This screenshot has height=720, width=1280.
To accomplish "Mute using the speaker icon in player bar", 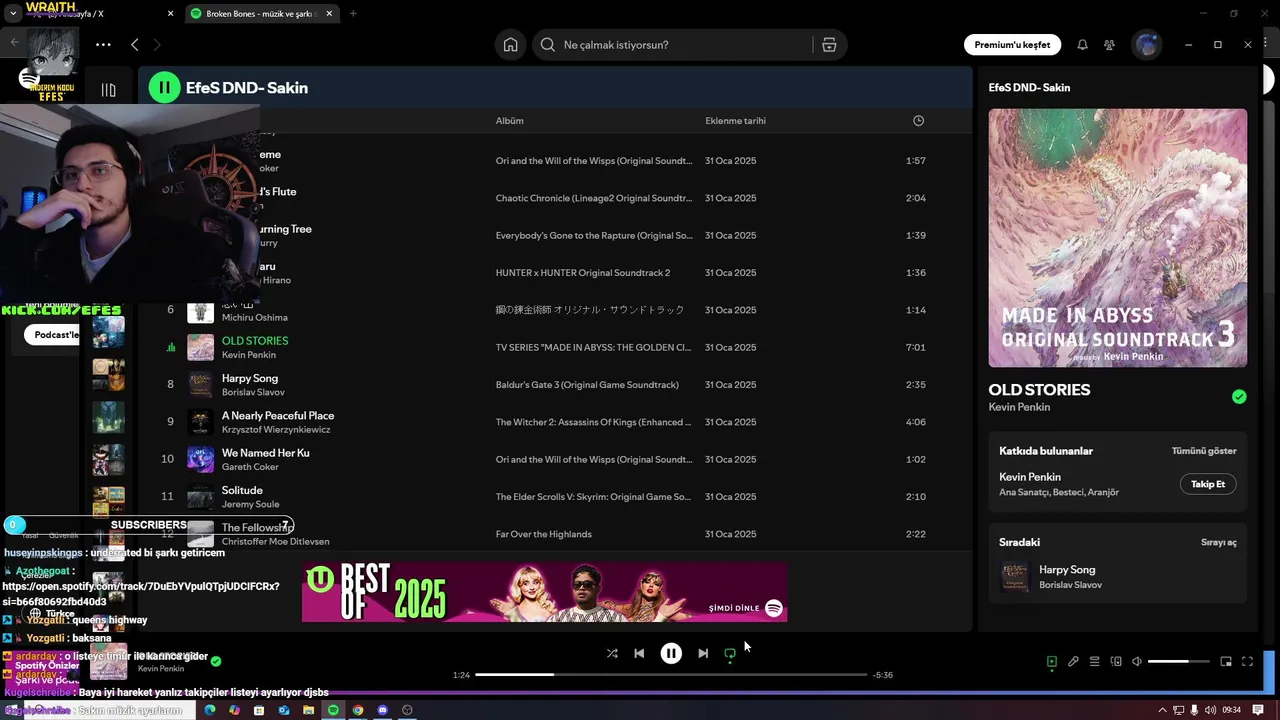I will coord(1136,662).
